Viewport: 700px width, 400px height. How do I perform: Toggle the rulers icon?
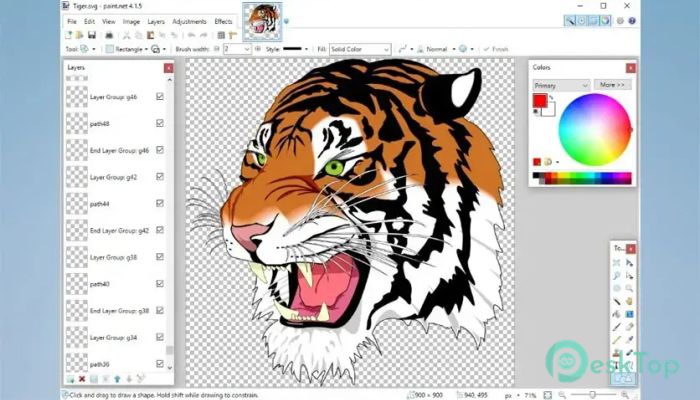point(233,35)
